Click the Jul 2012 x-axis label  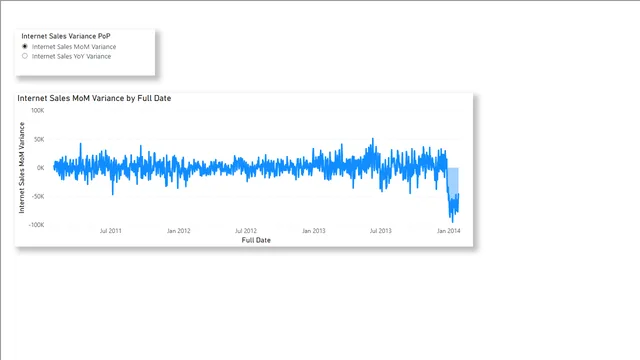(246, 231)
